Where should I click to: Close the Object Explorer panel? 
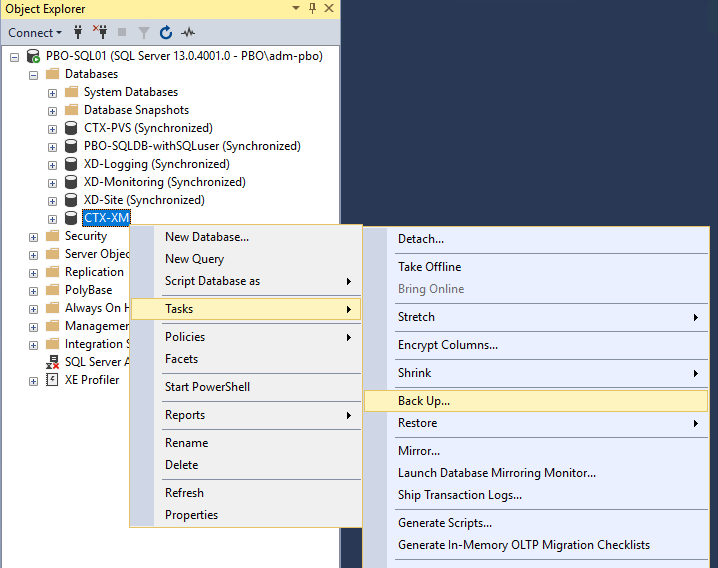click(x=329, y=8)
